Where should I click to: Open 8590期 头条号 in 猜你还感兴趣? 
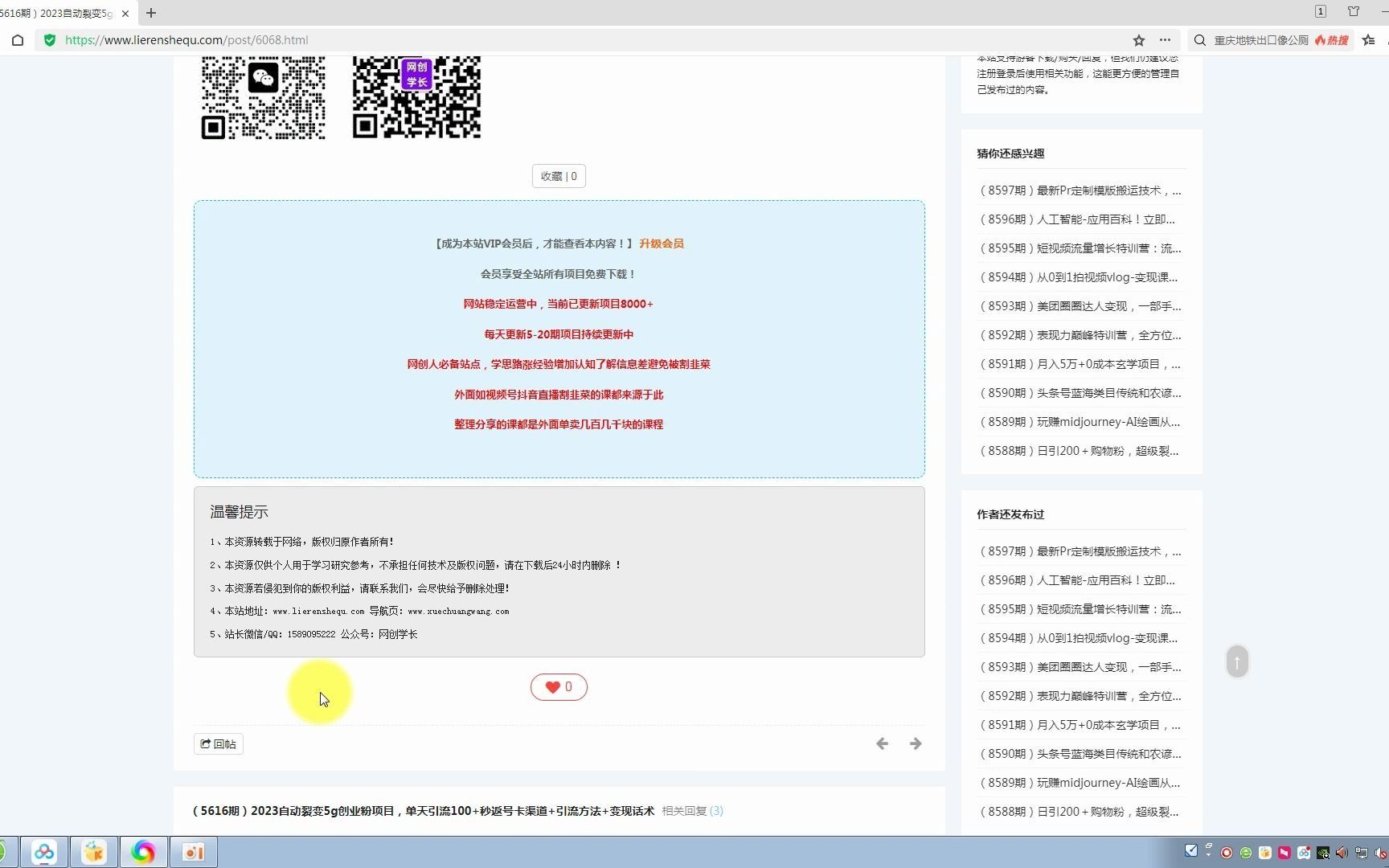click(x=1080, y=393)
